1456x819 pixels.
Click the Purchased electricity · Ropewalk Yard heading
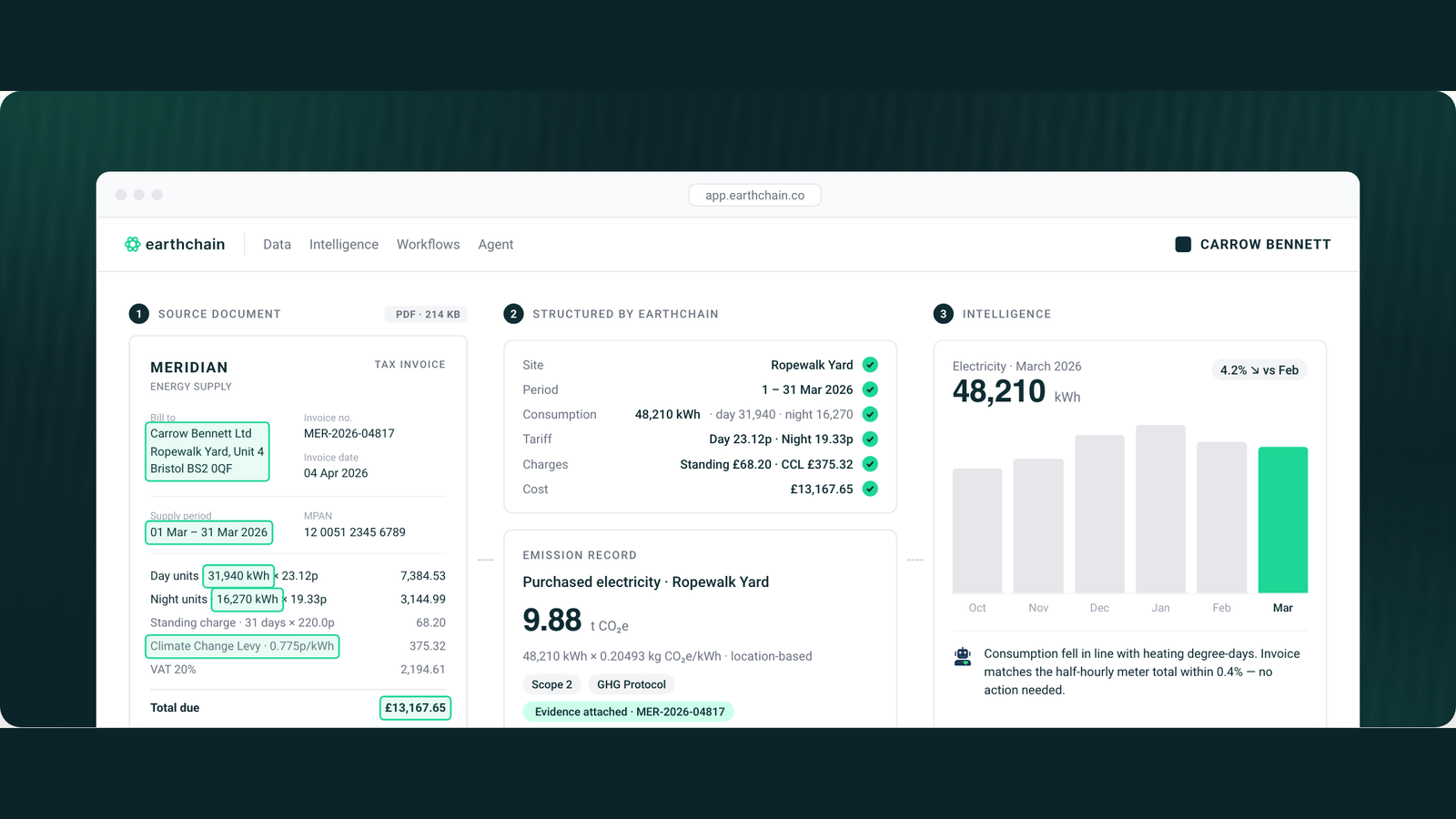[646, 582]
